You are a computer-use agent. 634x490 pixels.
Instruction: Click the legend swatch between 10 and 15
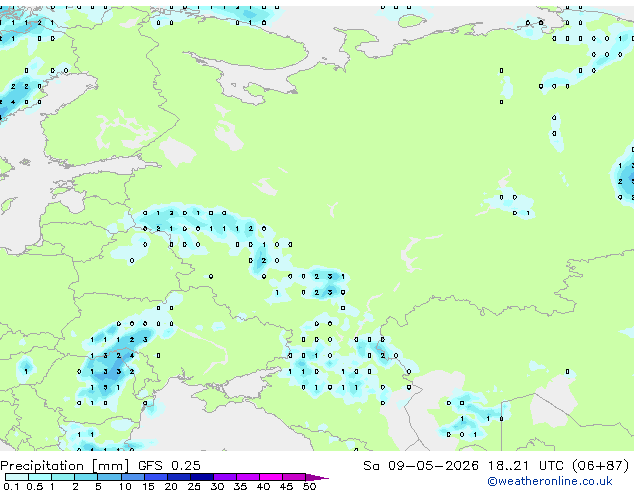(133, 477)
